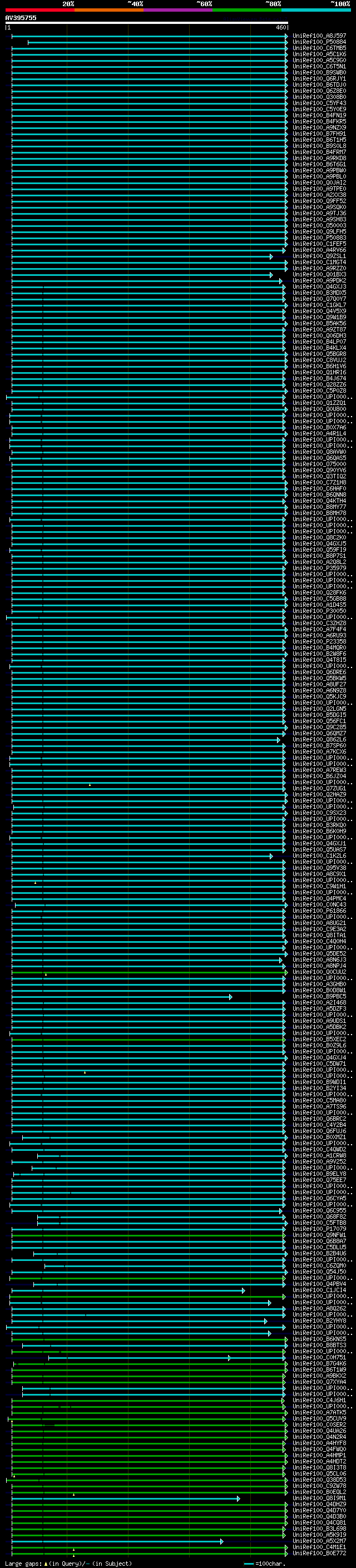Open hit UniRef100_C6TMB5
Screen dimensions: 356x1568
(319, 48)
